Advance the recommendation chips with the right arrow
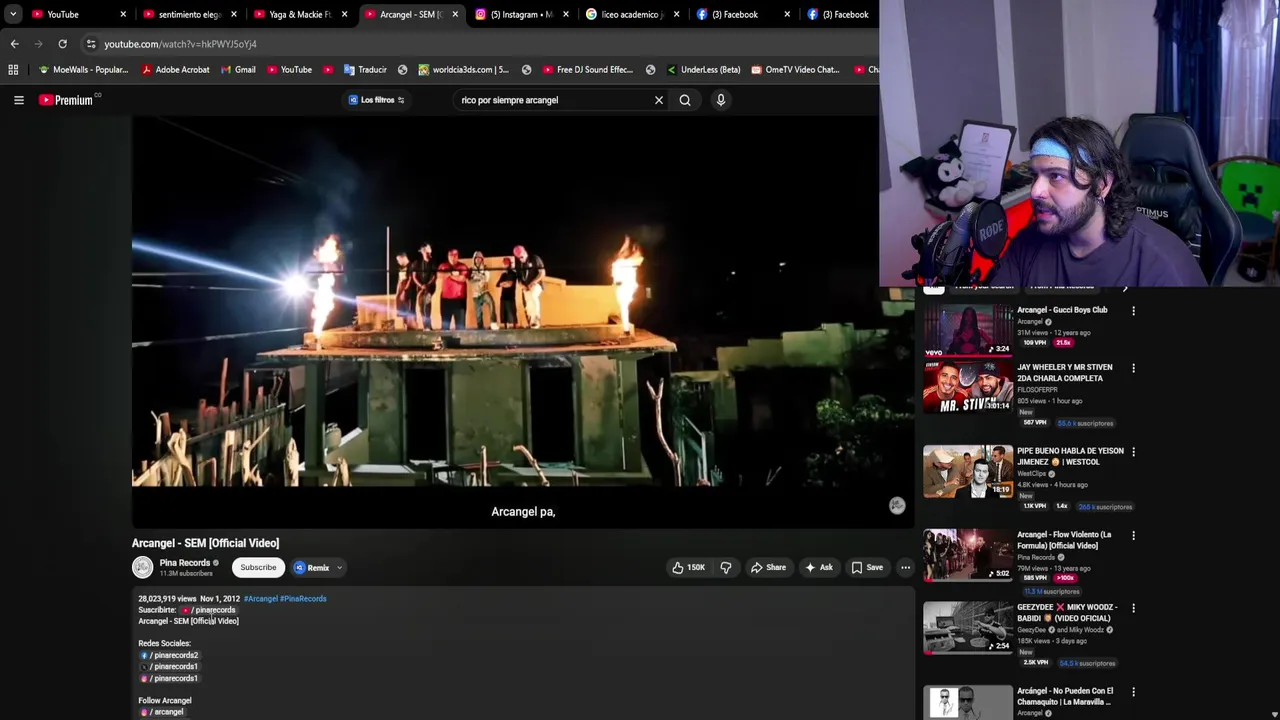 point(1125,288)
